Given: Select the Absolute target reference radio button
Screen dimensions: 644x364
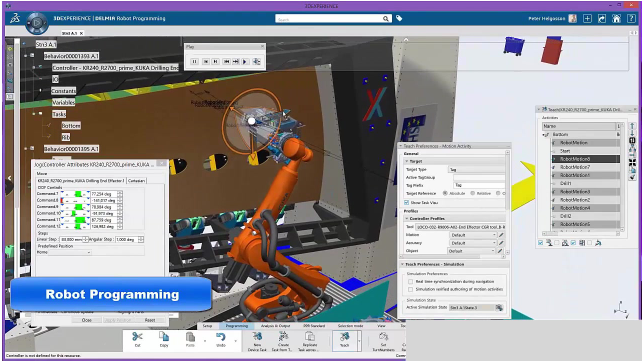Looking at the screenshot, I should pyautogui.click(x=445, y=193).
